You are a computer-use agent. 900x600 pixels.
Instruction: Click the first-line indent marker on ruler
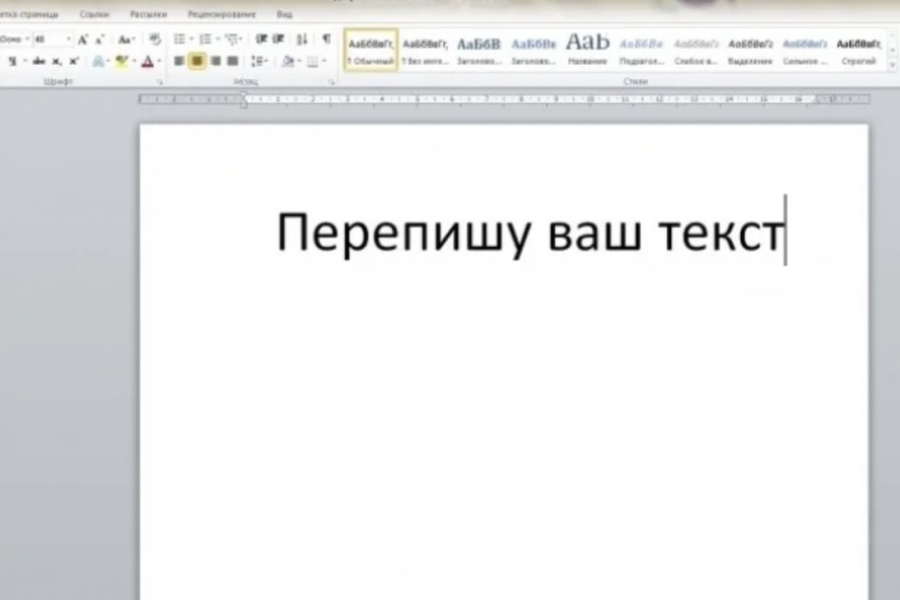point(243,95)
